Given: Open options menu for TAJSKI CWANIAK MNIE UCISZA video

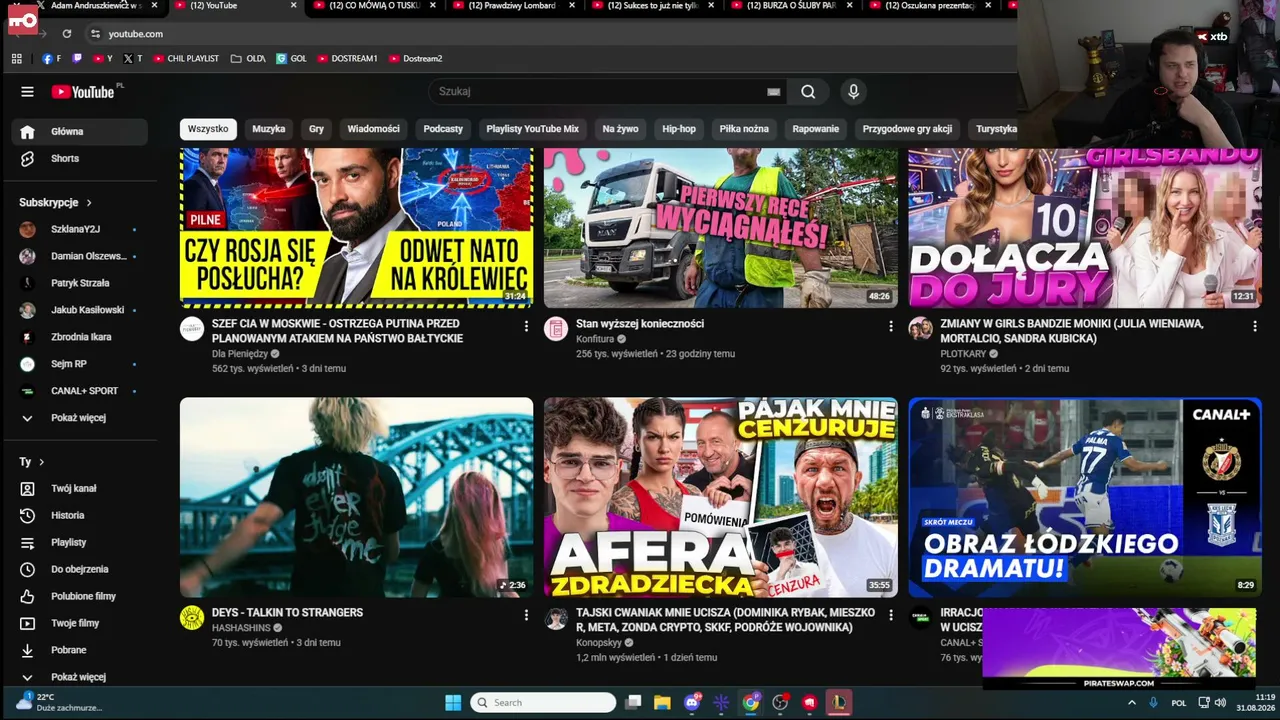Looking at the screenshot, I should tap(890, 616).
